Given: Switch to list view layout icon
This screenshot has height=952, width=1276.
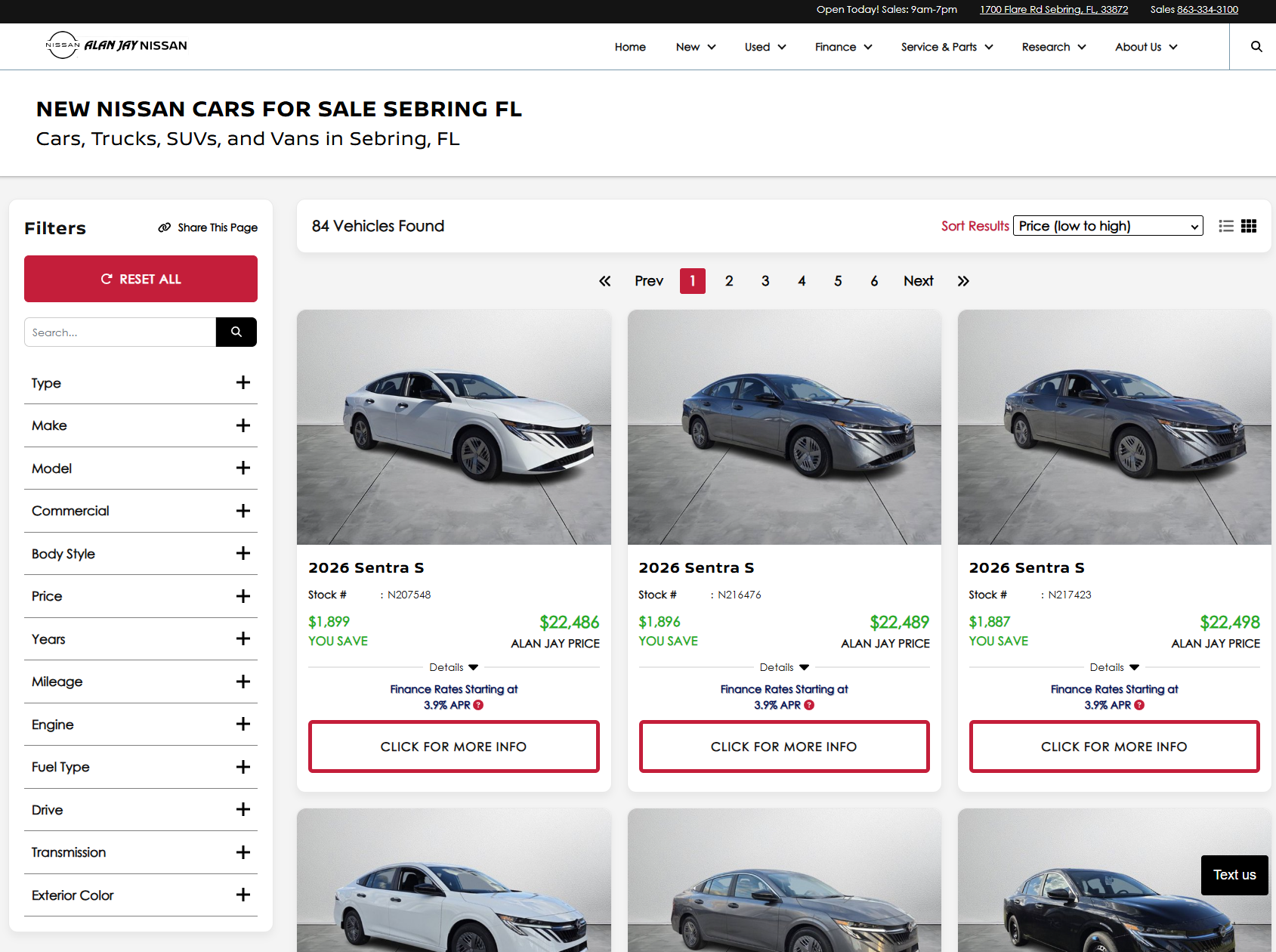Looking at the screenshot, I should (x=1226, y=226).
